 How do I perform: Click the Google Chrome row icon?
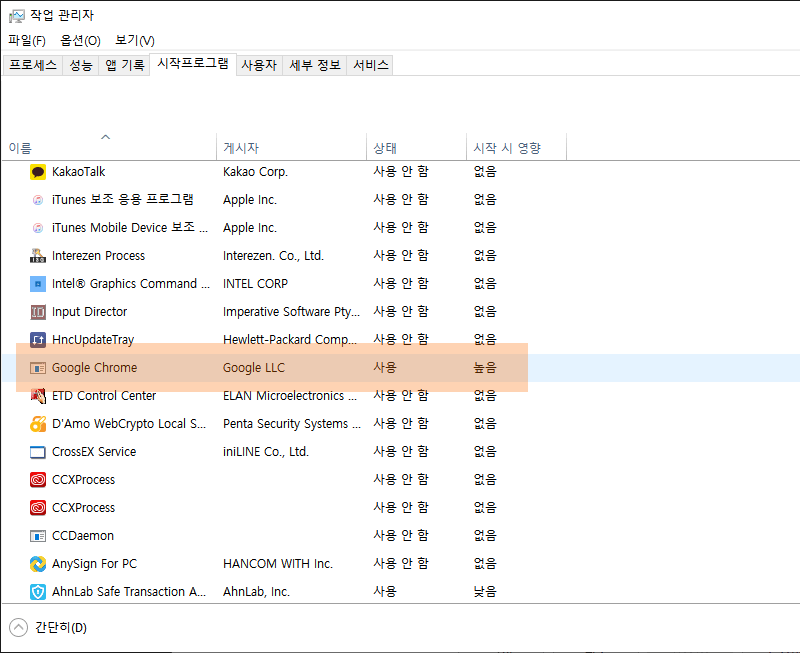coord(38,368)
